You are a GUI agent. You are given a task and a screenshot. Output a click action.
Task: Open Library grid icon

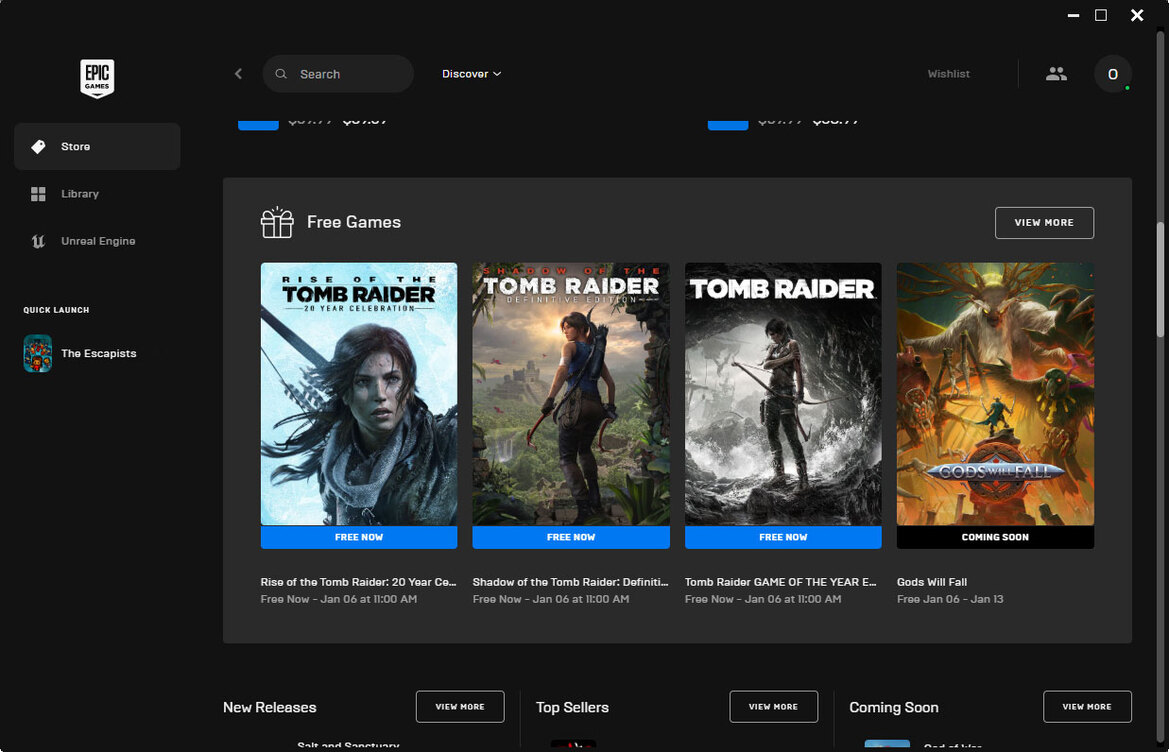point(38,194)
